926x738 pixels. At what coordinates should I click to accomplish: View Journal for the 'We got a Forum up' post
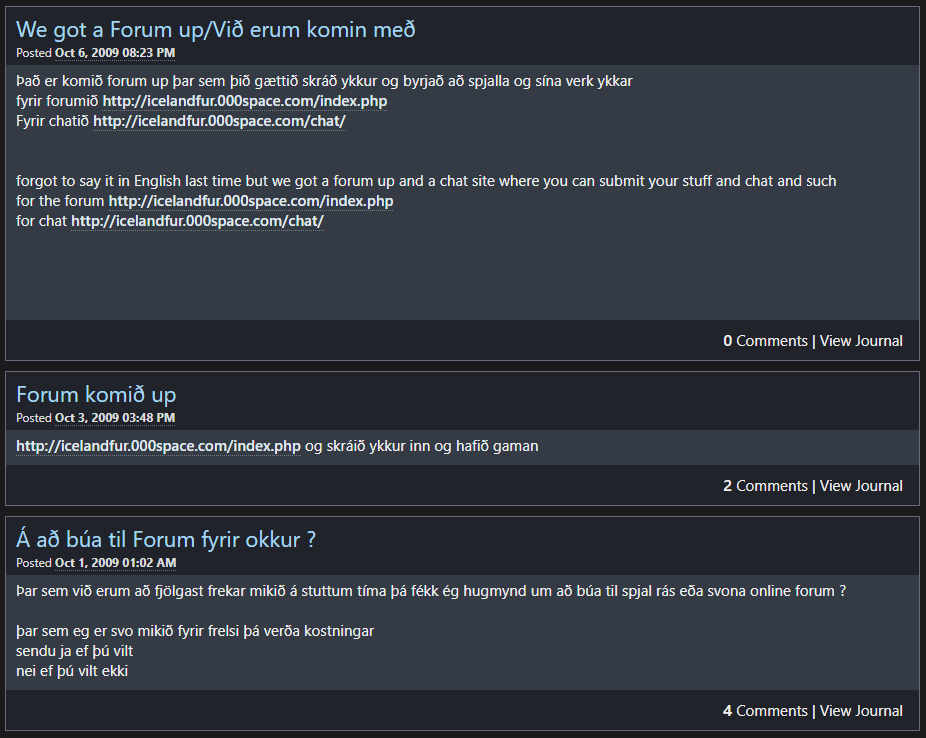pos(861,341)
